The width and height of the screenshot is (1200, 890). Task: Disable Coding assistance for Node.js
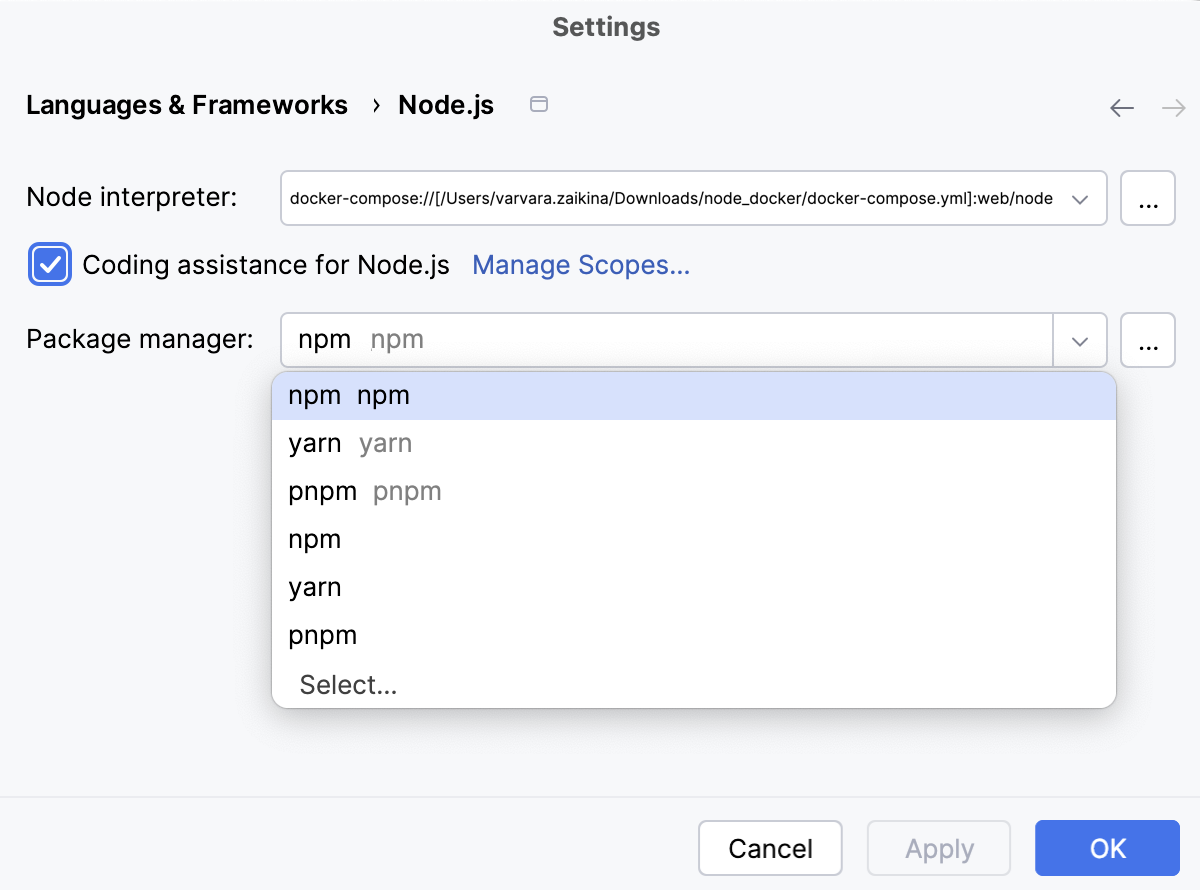tap(49, 264)
